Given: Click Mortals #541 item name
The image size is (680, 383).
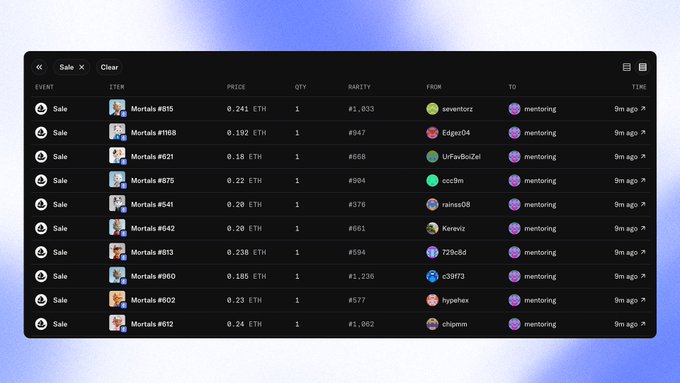Looking at the screenshot, I should click(152, 204).
